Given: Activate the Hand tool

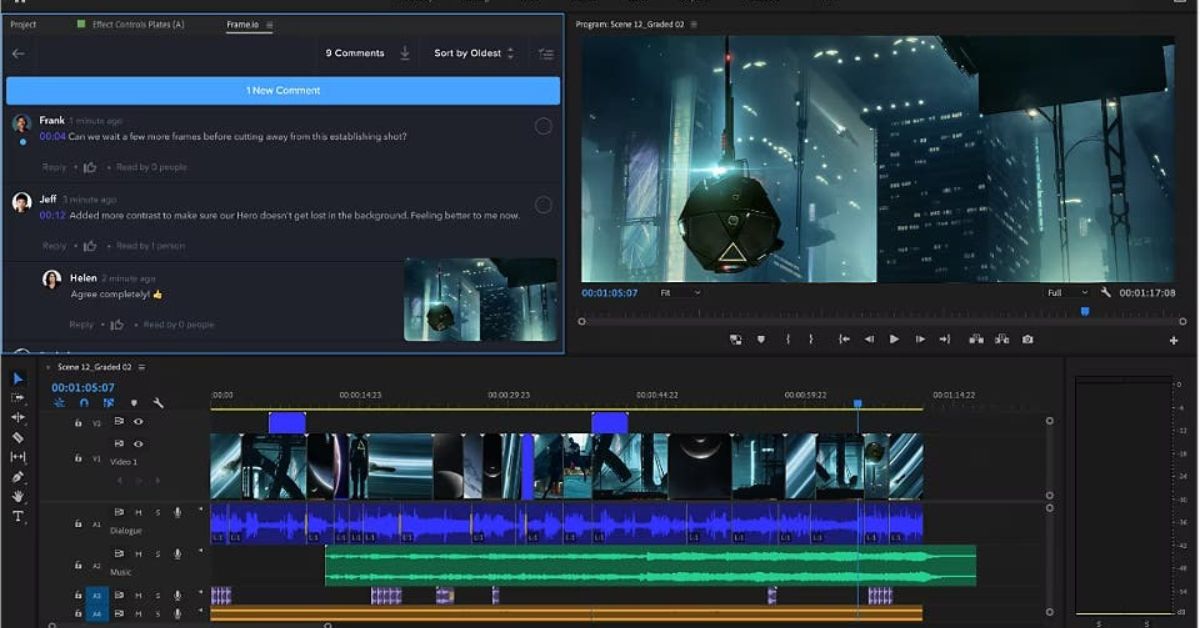Looking at the screenshot, I should coord(18,496).
